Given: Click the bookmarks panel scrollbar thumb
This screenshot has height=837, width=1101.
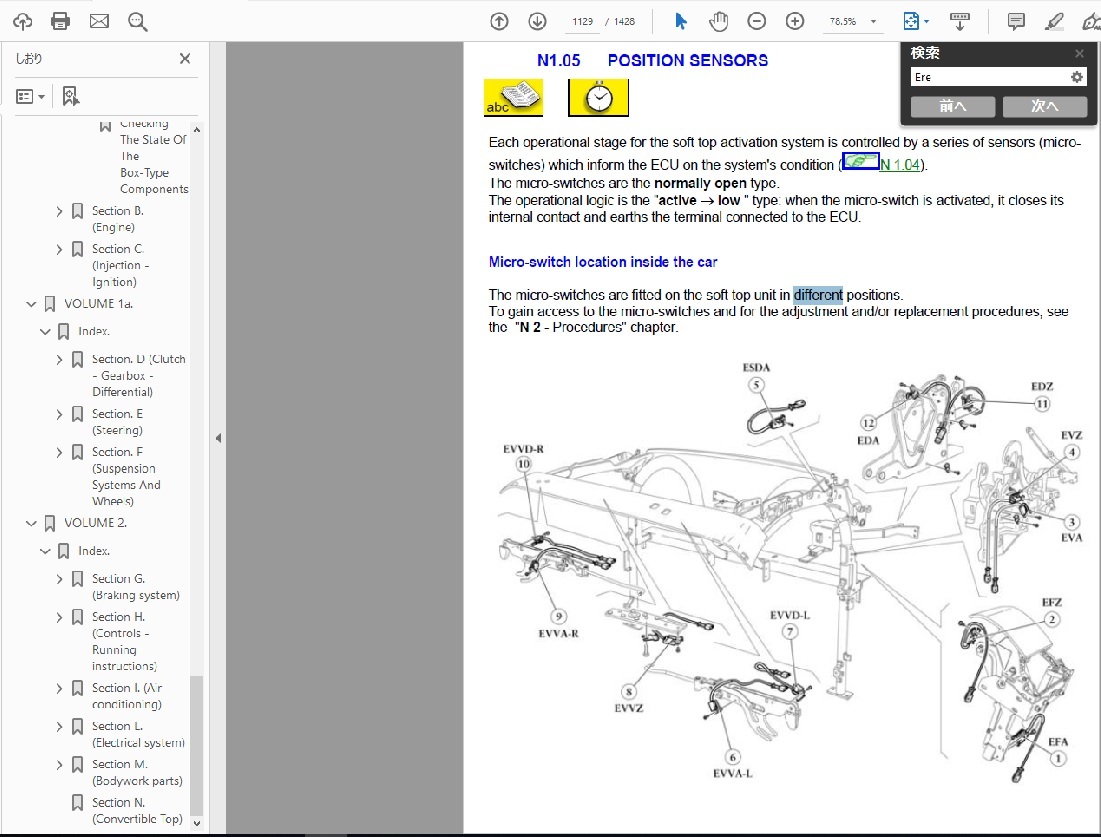Looking at the screenshot, I should [197, 744].
